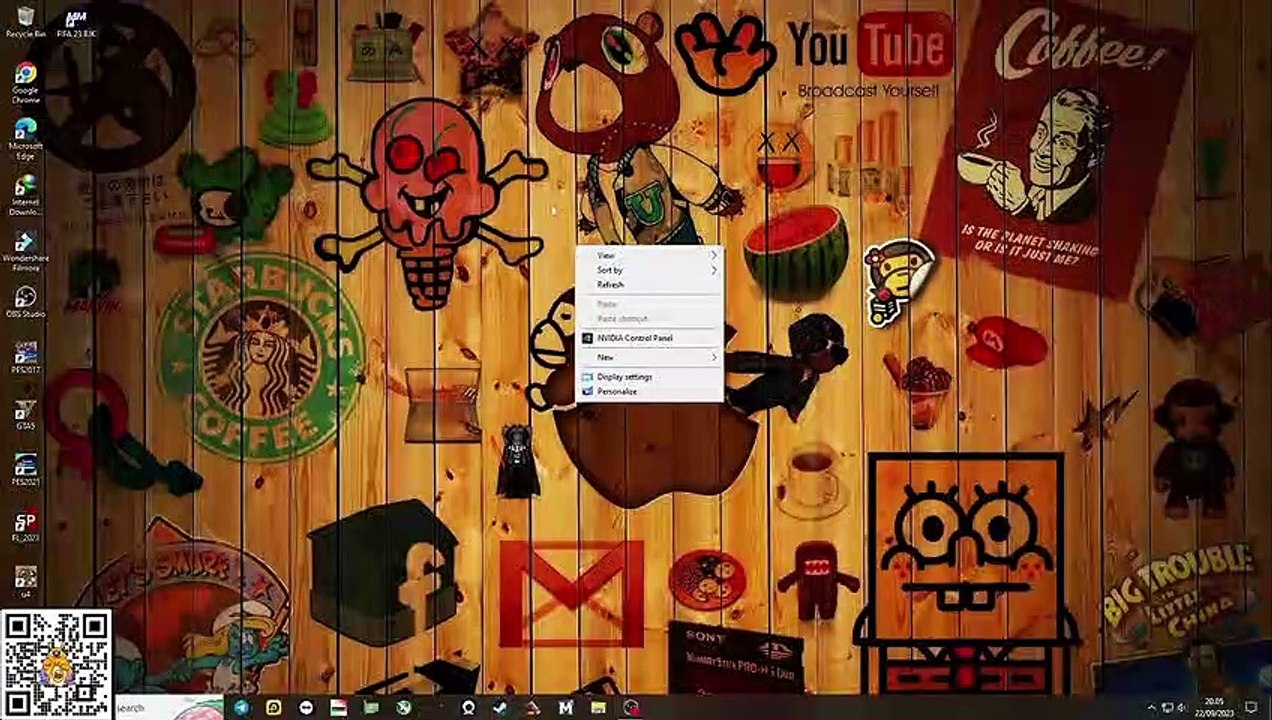The height and width of the screenshot is (720, 1272).
Task: Click the New submenu arrow
Action: (714, 357)
